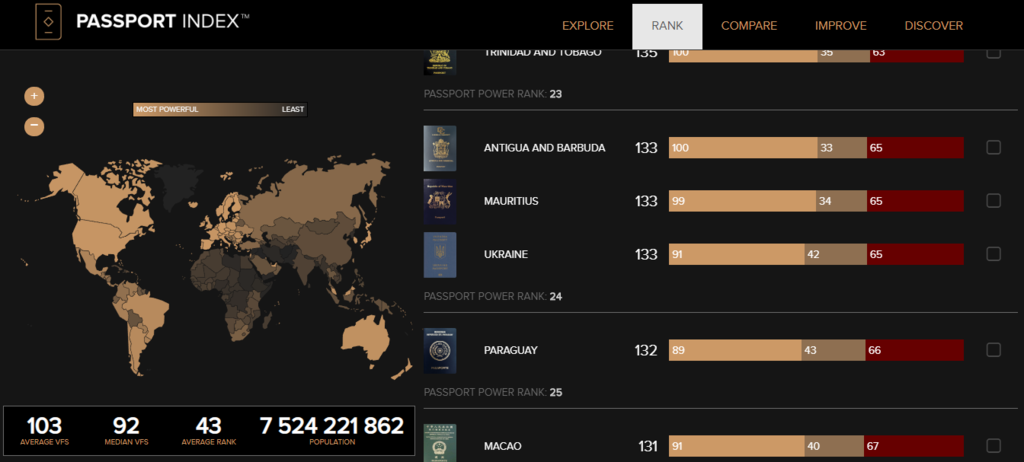Open the Mauritius passport cover image
1024x462 pixels.
[440, 201]
